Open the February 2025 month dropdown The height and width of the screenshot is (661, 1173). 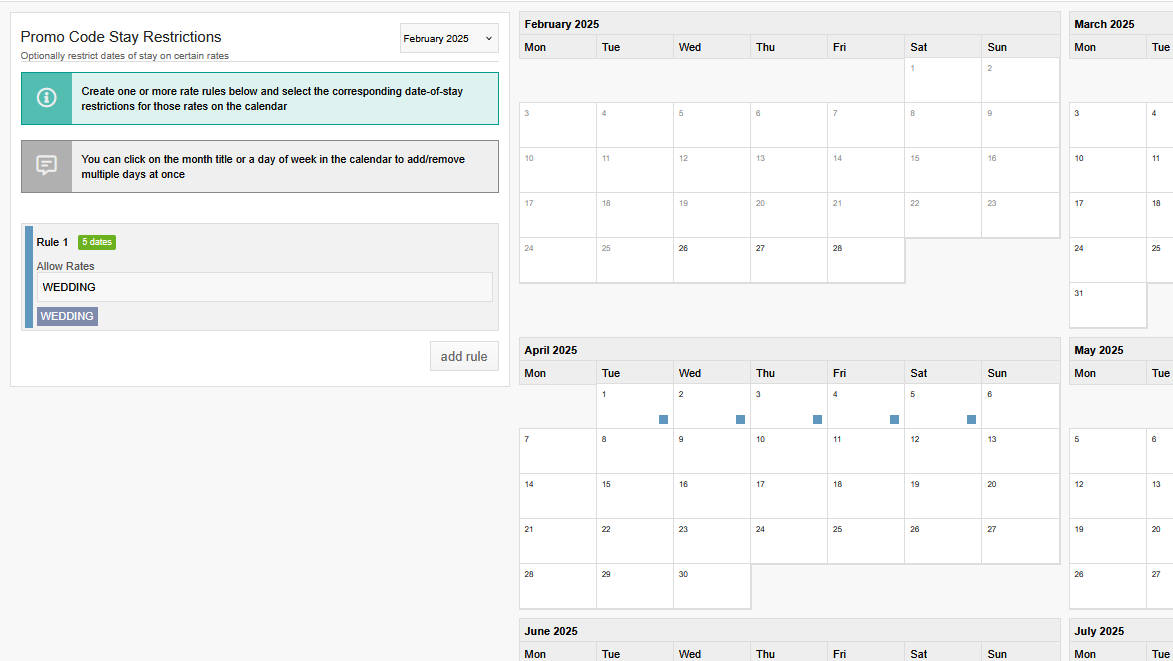(x=449, y=39)
